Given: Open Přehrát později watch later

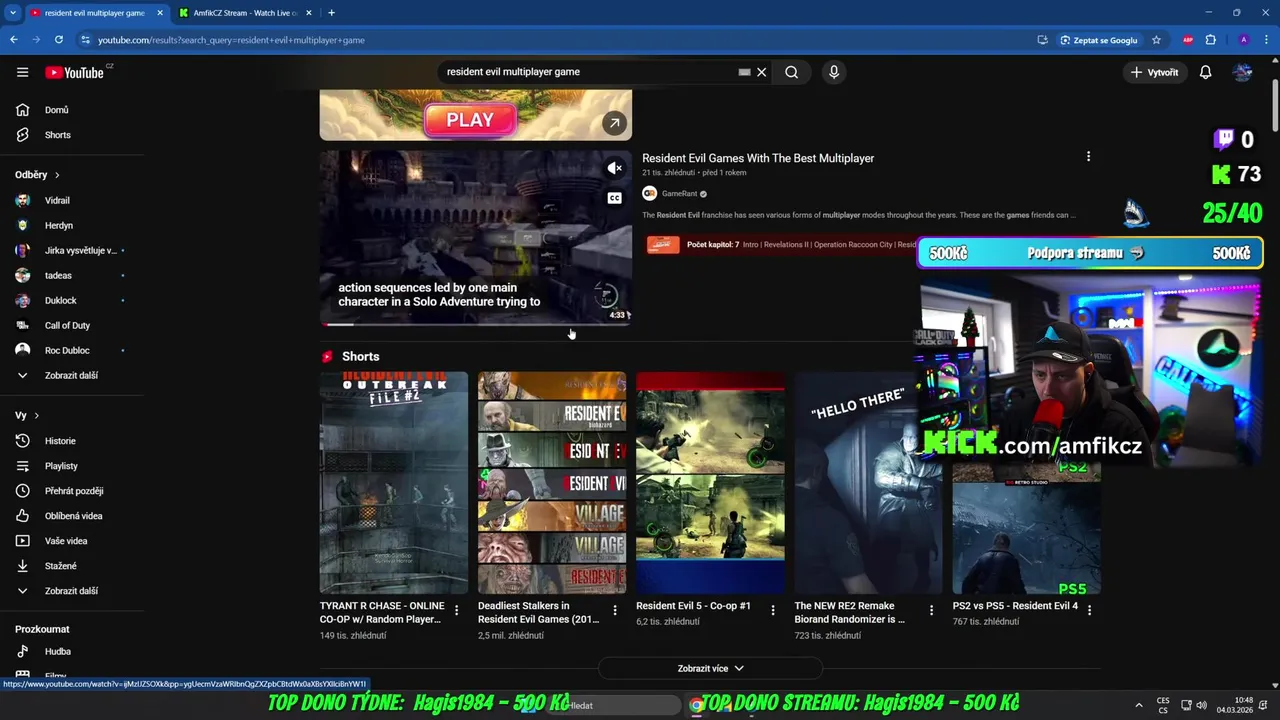Looking at the screenshot, I should [x=72, y=491].
